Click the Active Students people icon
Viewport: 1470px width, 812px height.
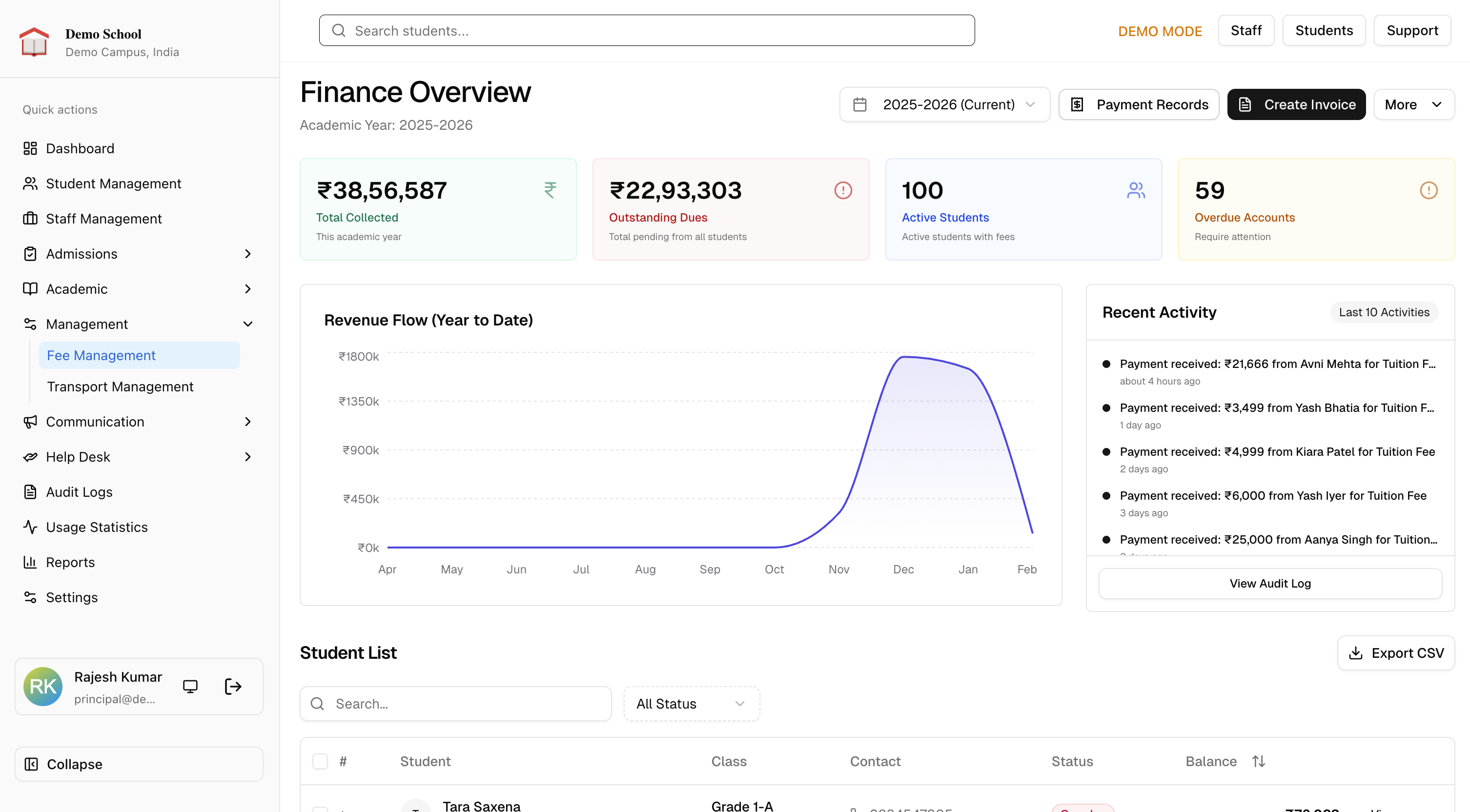pos(1136,190)
